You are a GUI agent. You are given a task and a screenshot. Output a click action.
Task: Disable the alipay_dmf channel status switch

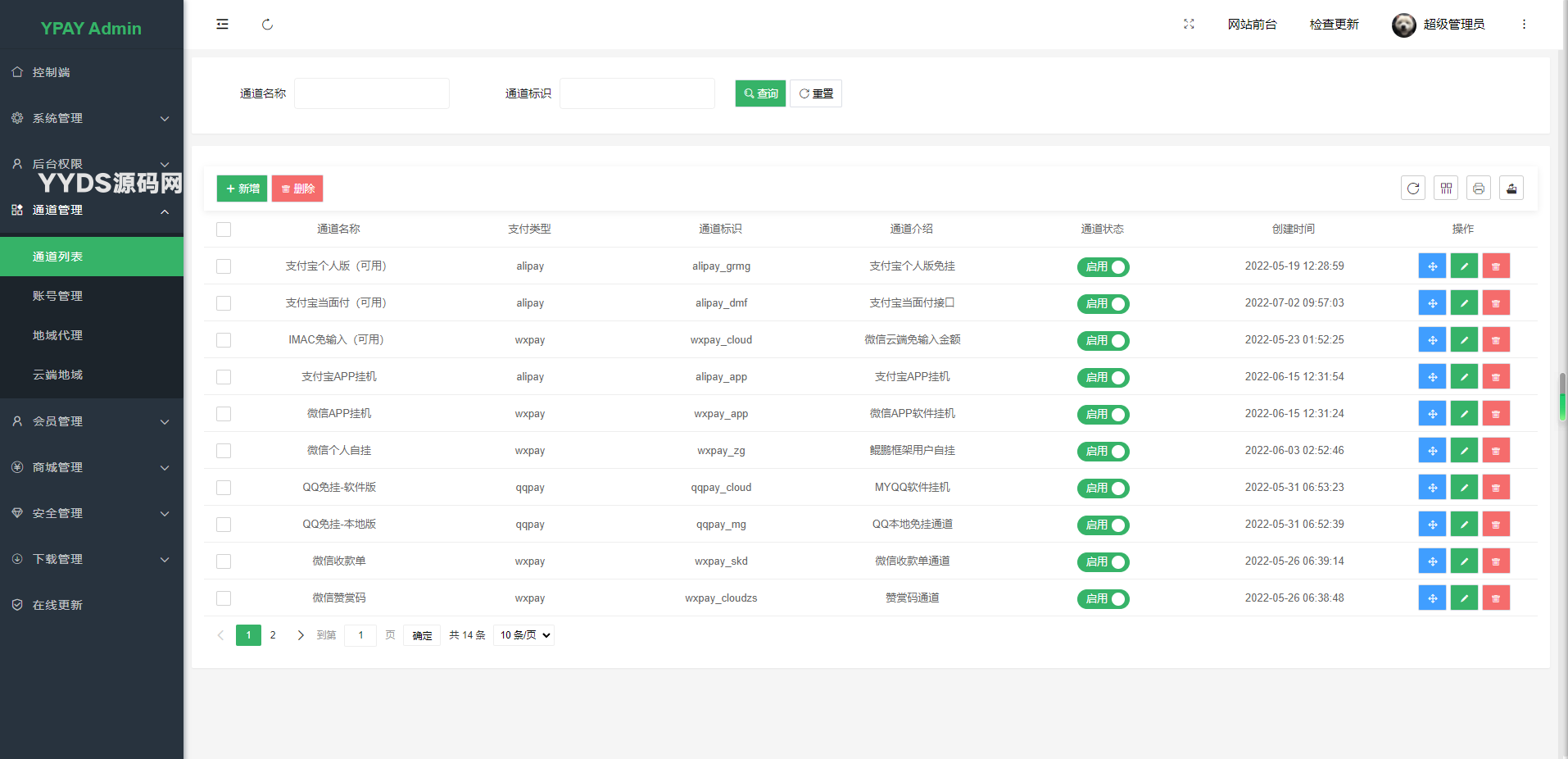point(1103,304)
